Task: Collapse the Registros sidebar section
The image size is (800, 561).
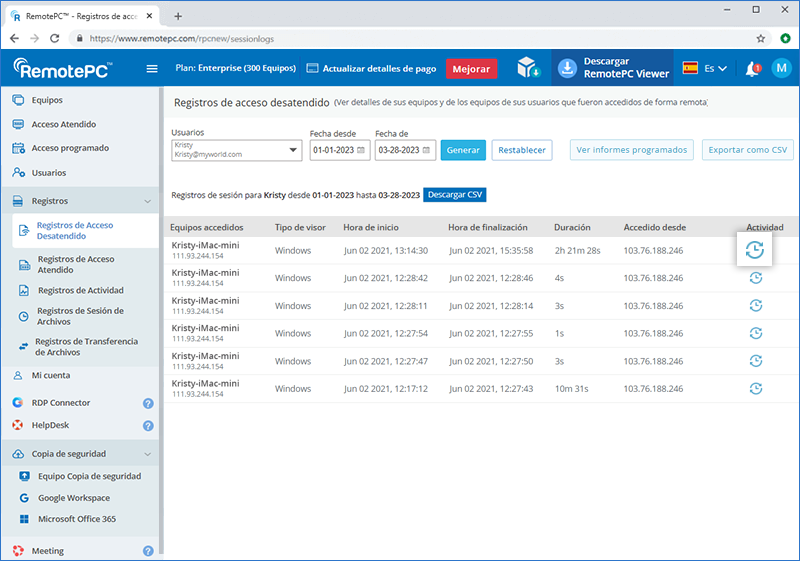Action: coord(148,201)
